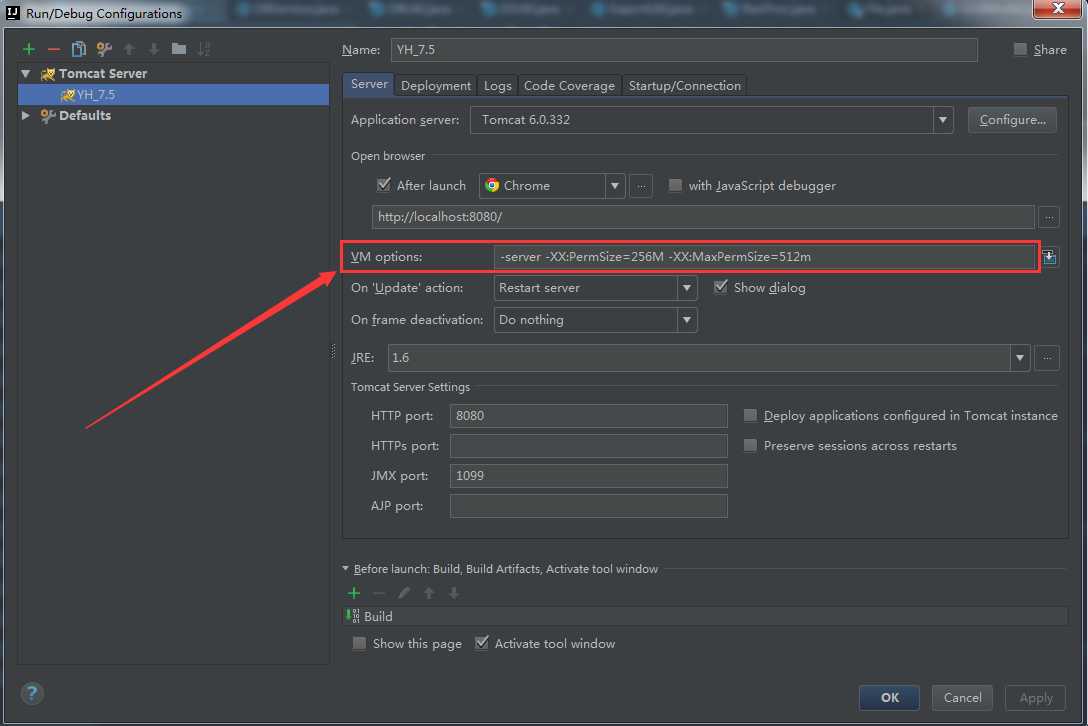
Task: Switch to the Logs tab
Action: point(498,85)
